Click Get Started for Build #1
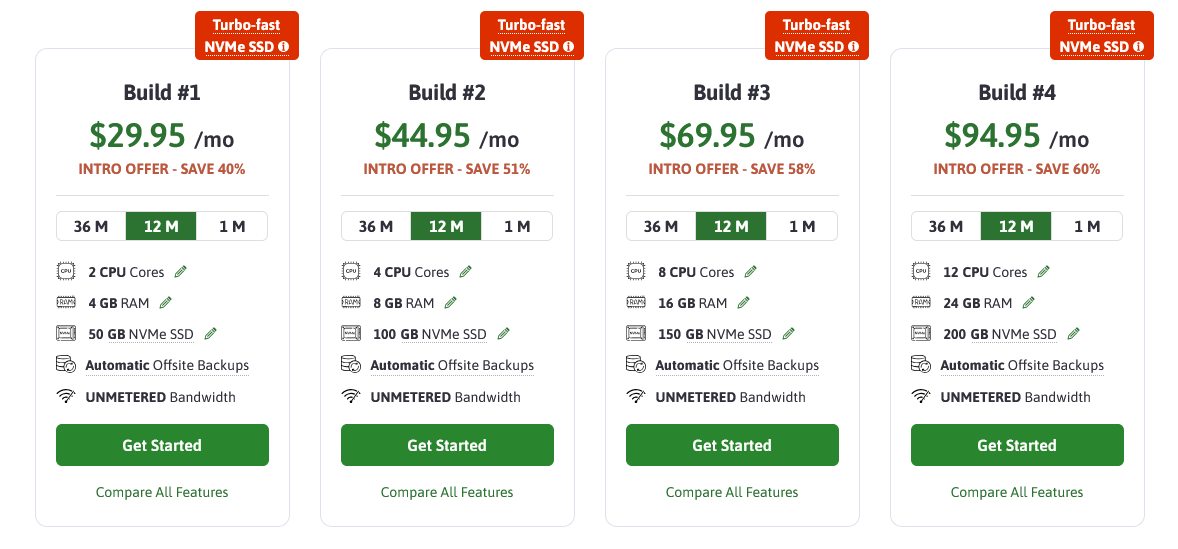This screenshot has width=1178, height=549. 162,445
